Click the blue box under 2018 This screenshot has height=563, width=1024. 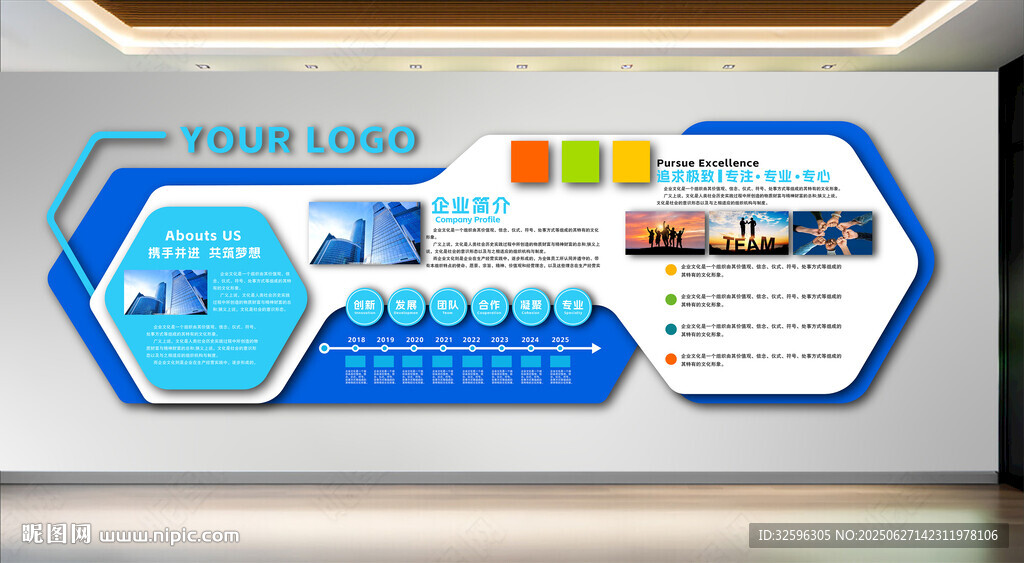pyautogui.click(x=355, y=361)
